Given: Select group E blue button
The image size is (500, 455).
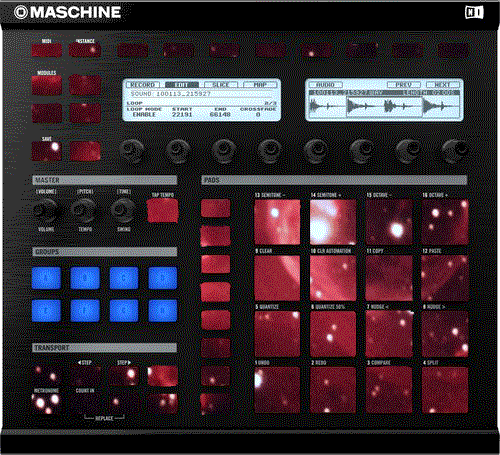Looking at the screenshot, I should click(x=46, y=311).
